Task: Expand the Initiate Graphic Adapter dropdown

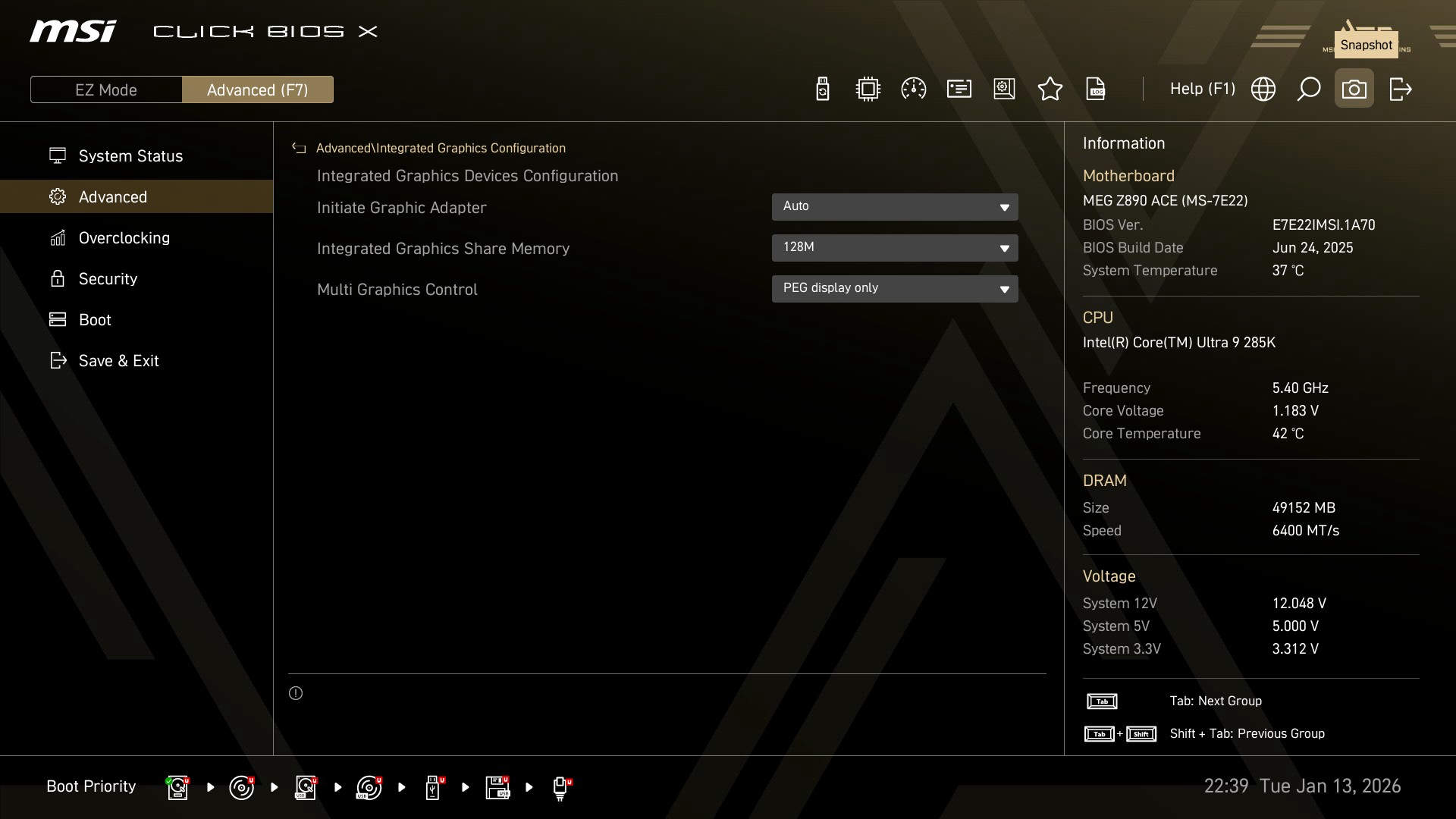Action: (894, 207)
